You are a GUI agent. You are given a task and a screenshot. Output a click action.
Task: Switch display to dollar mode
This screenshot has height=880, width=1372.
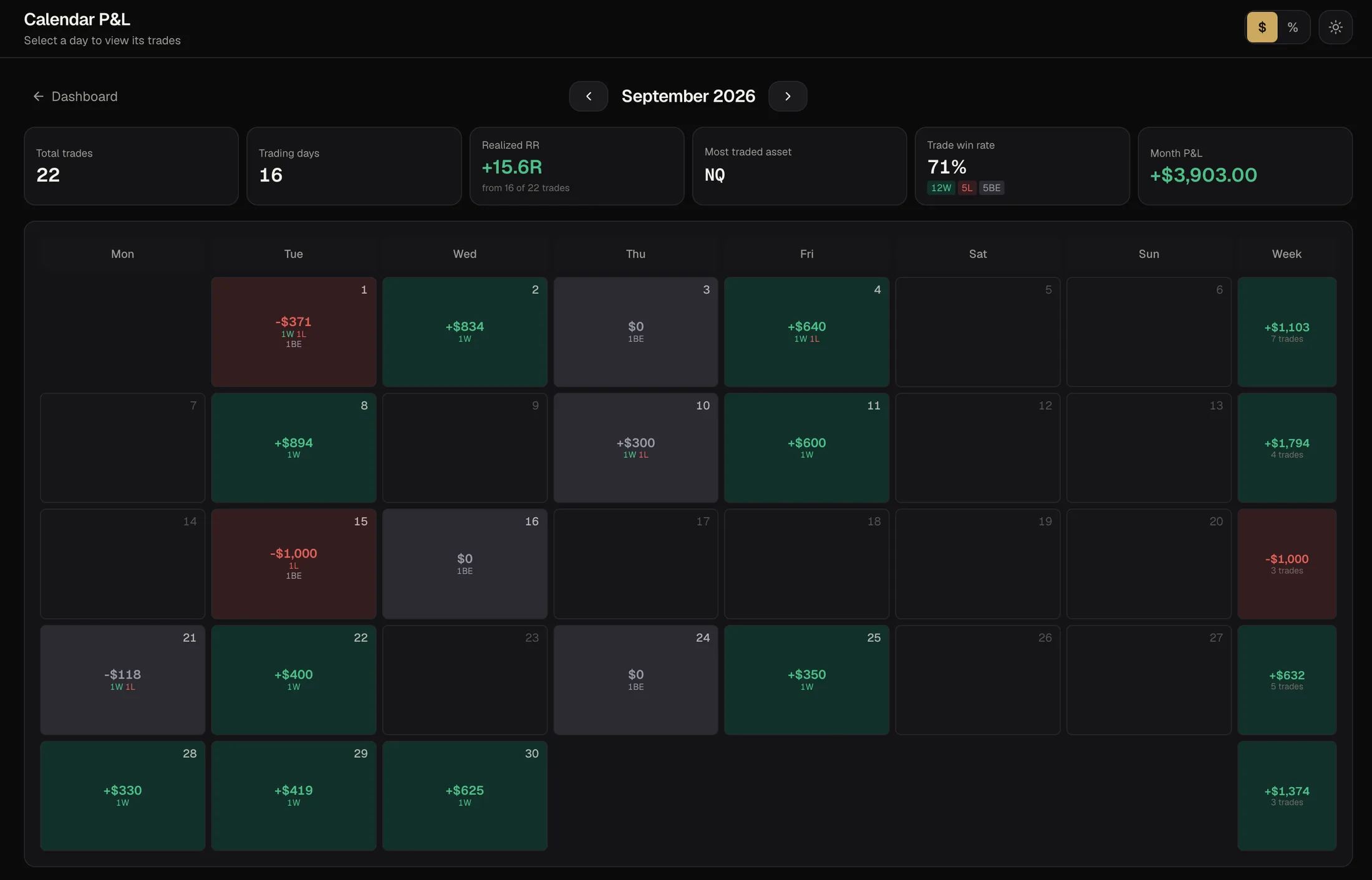pyautogui.click(x=1262, y=27)
